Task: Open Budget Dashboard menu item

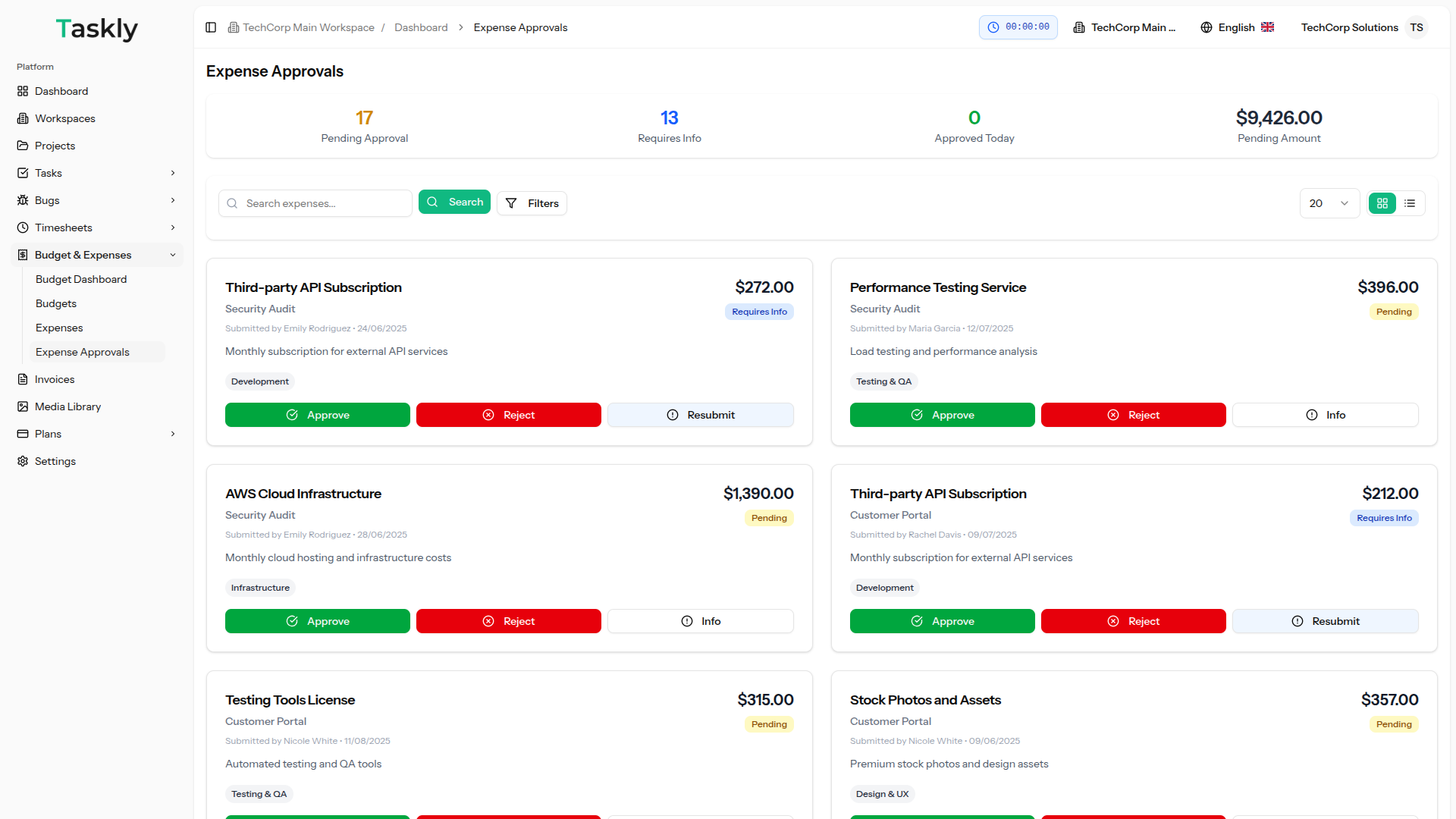Action: [x=81, y=279]
